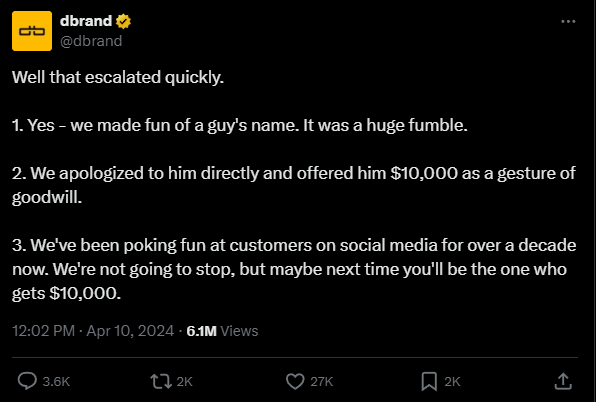Click the 27K likes count

tap(322, 381)
